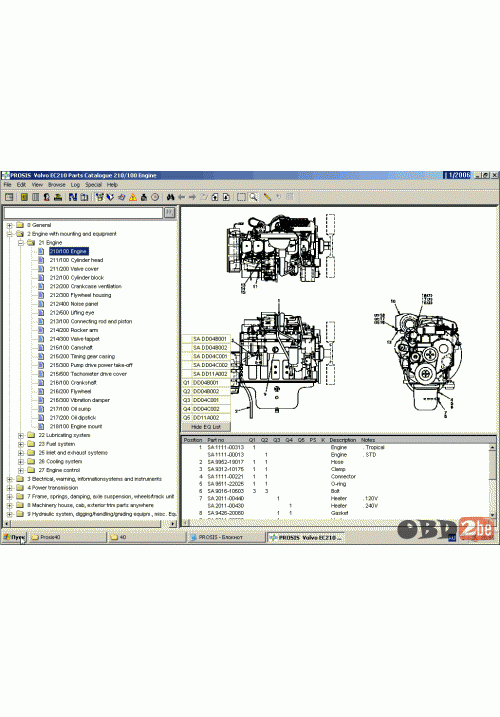
Task: Click the Description column header
Action: tap(343, 440)
